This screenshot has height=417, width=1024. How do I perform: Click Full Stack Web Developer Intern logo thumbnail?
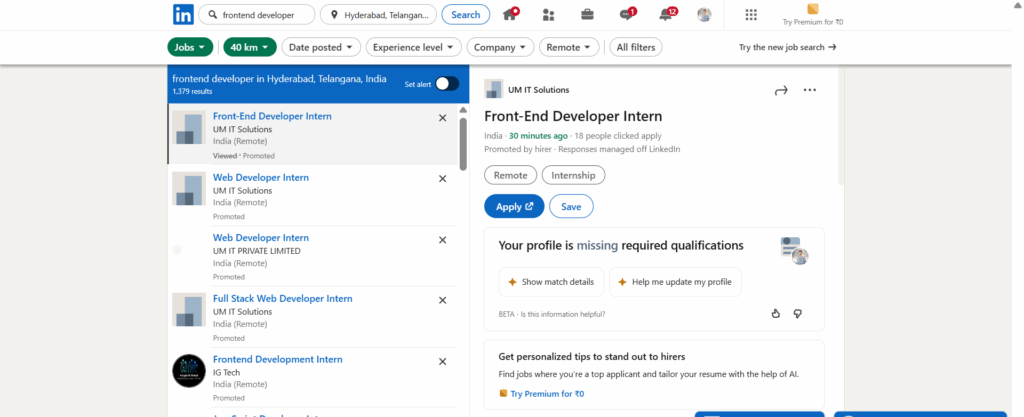[x=189, y=309]
